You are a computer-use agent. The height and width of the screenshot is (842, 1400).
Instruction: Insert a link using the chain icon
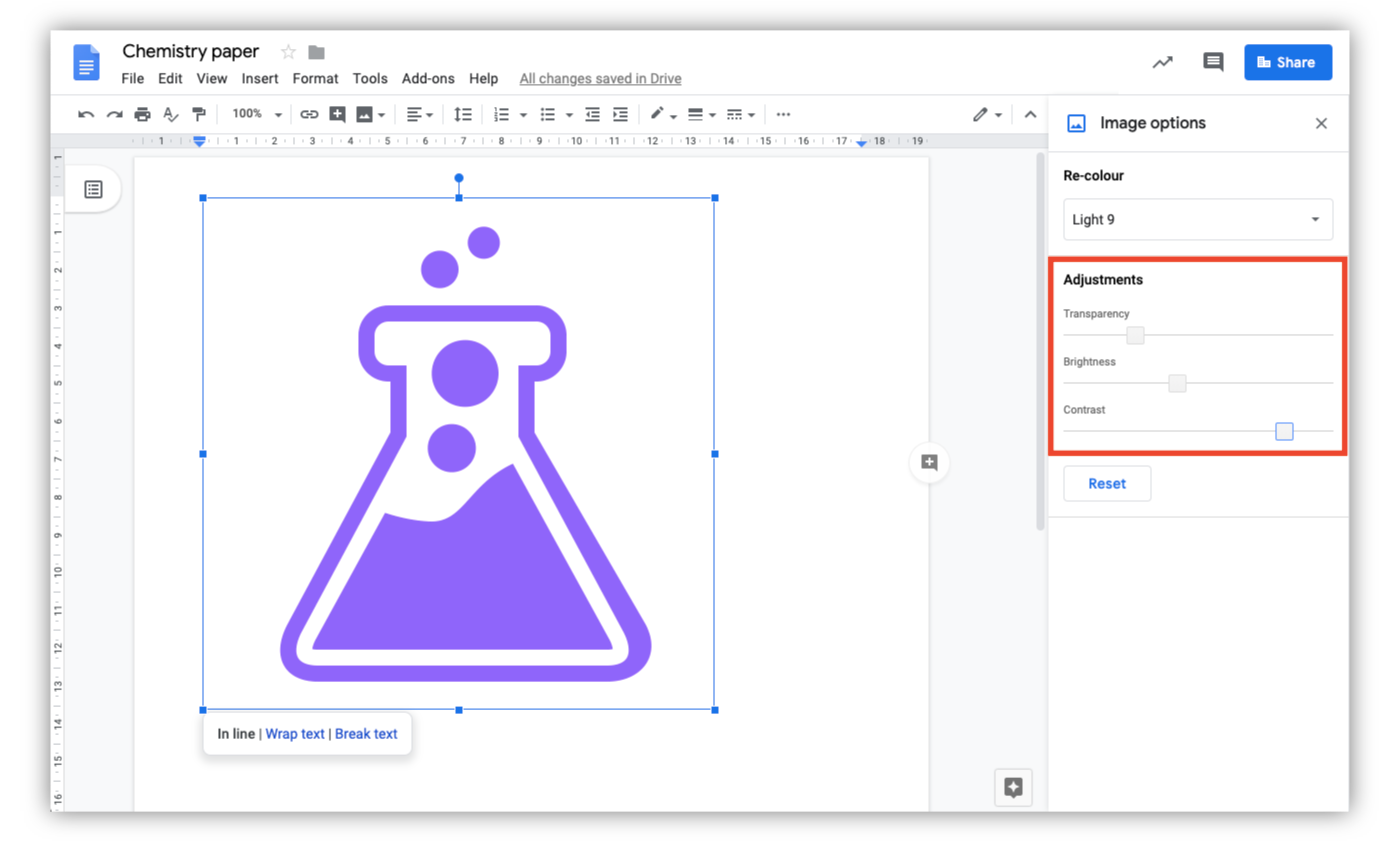pyautogui.click(x=309, y=115)
